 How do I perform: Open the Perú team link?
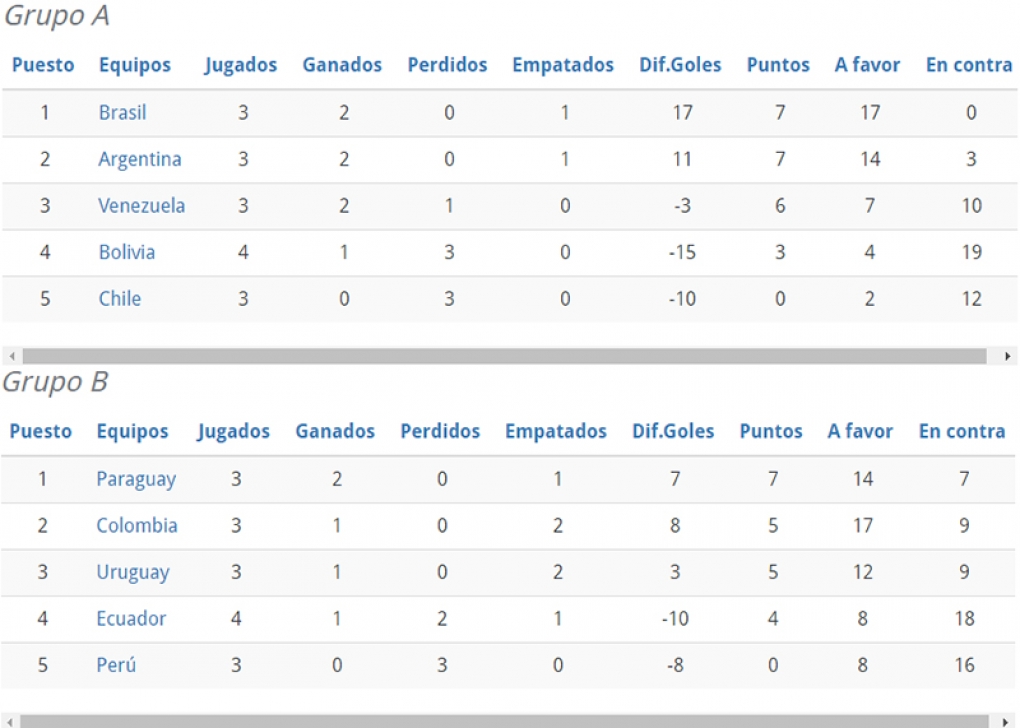[x=116, y=665]
